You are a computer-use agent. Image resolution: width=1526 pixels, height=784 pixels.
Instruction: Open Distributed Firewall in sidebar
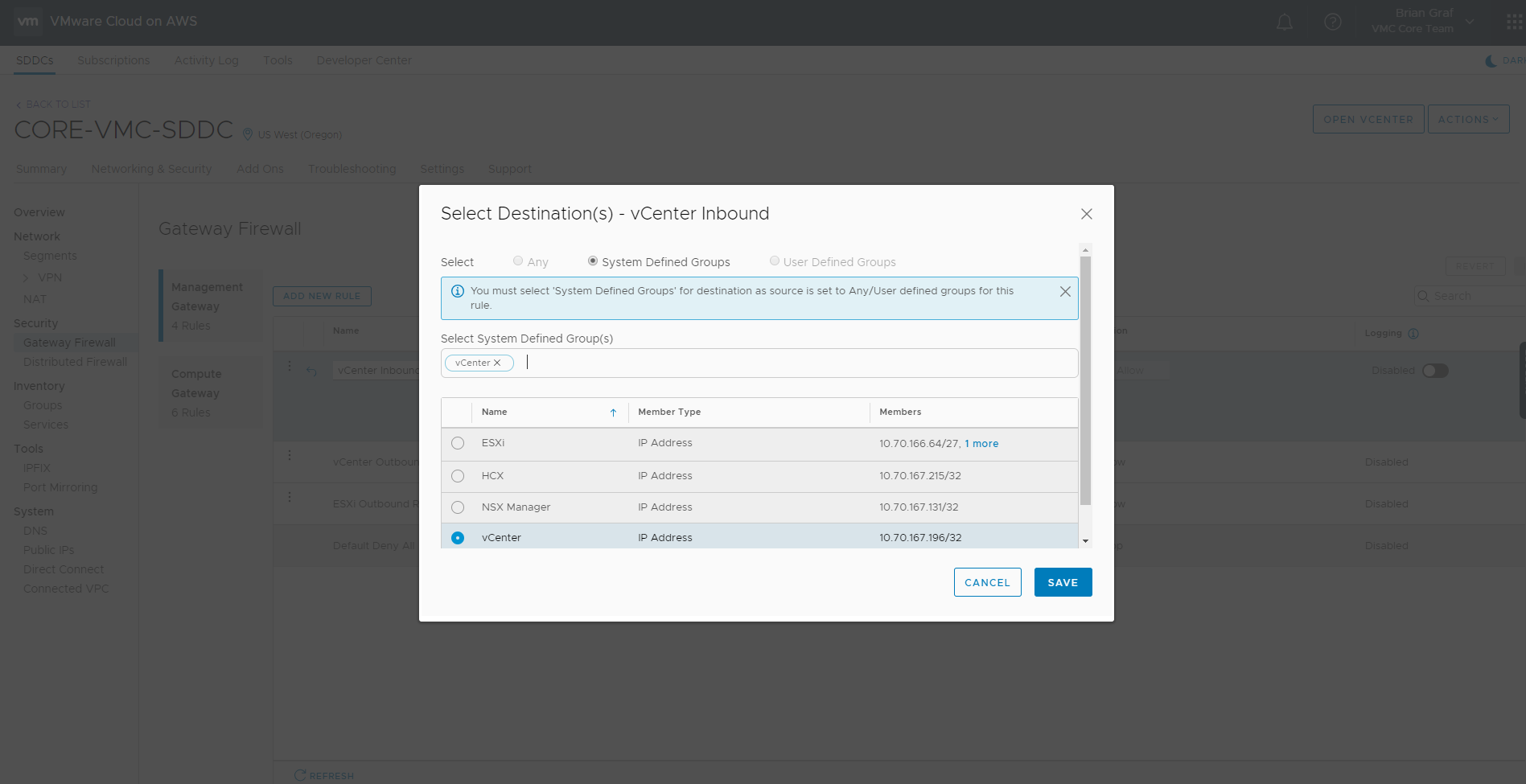(x=75, y=362)
